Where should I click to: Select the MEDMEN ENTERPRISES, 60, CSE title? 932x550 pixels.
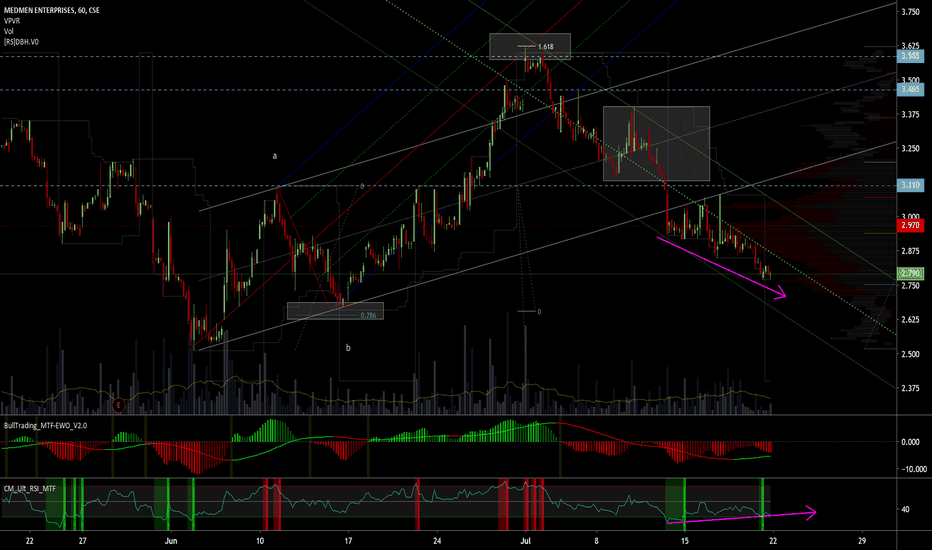click(x=52, y=11)
